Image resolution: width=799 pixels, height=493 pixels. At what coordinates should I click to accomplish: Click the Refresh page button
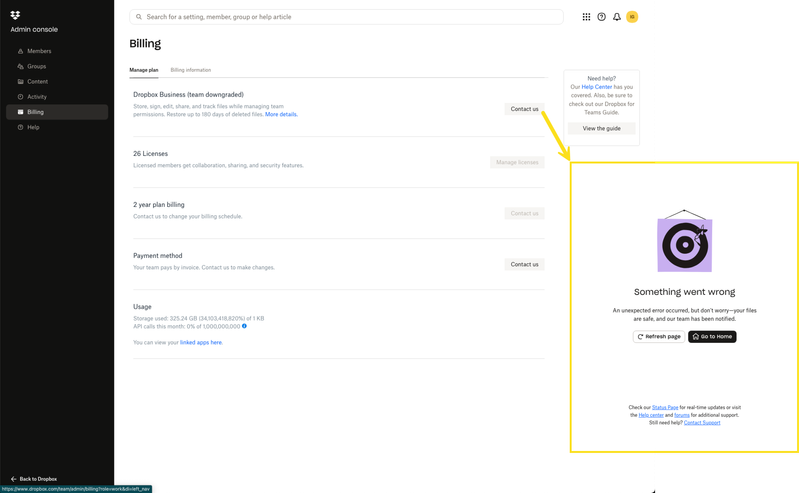pos(658,337)
